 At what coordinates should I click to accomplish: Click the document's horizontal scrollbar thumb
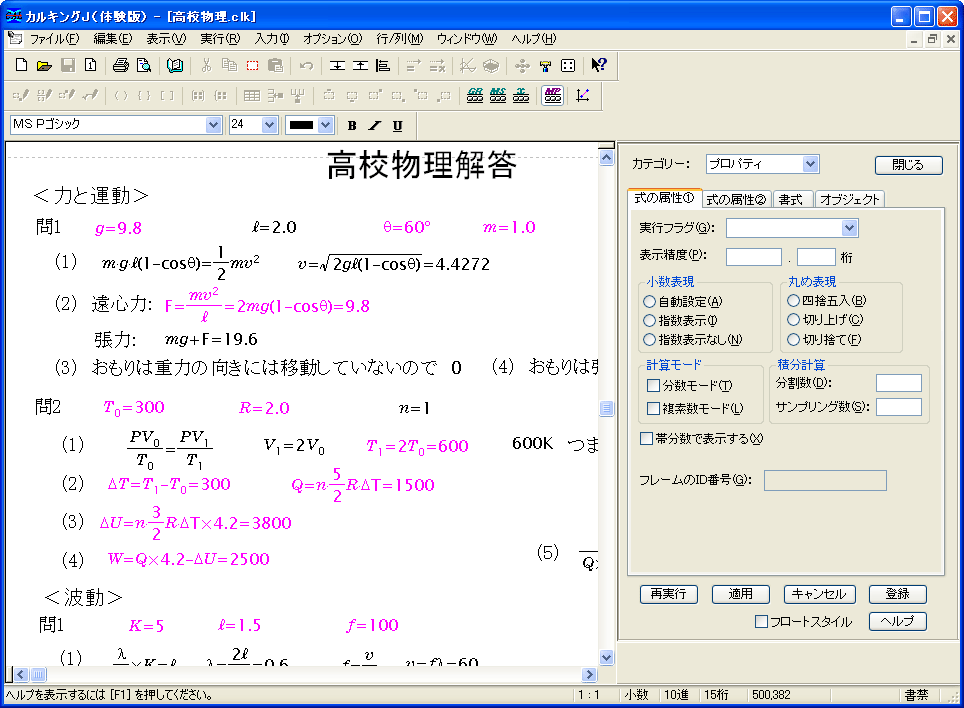38,674
